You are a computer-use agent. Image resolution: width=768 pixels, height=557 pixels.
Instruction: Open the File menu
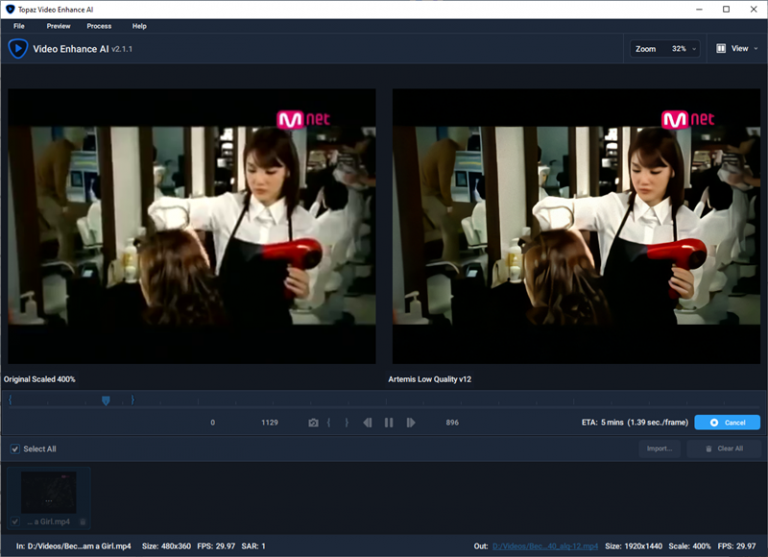tap(19, 26)
